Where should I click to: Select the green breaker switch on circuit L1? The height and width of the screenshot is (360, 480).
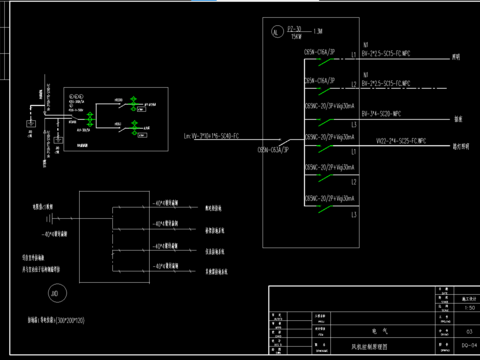[x=326, y=62]
